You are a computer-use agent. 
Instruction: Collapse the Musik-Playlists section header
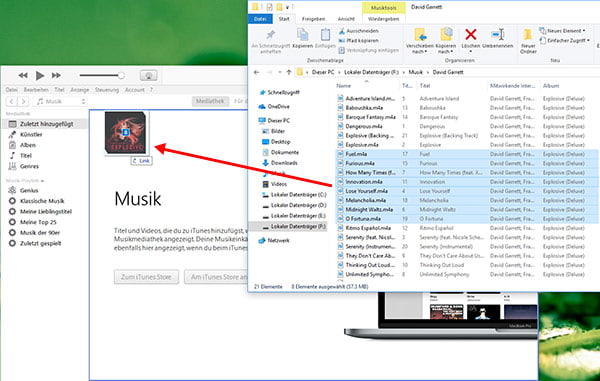(25, 181)
